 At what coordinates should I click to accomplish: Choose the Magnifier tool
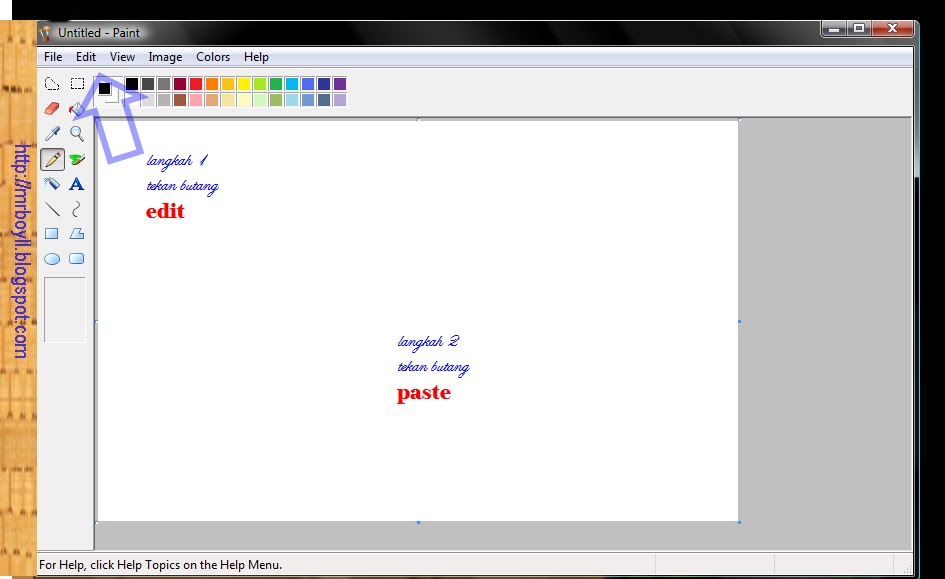(x=77, y=133)
